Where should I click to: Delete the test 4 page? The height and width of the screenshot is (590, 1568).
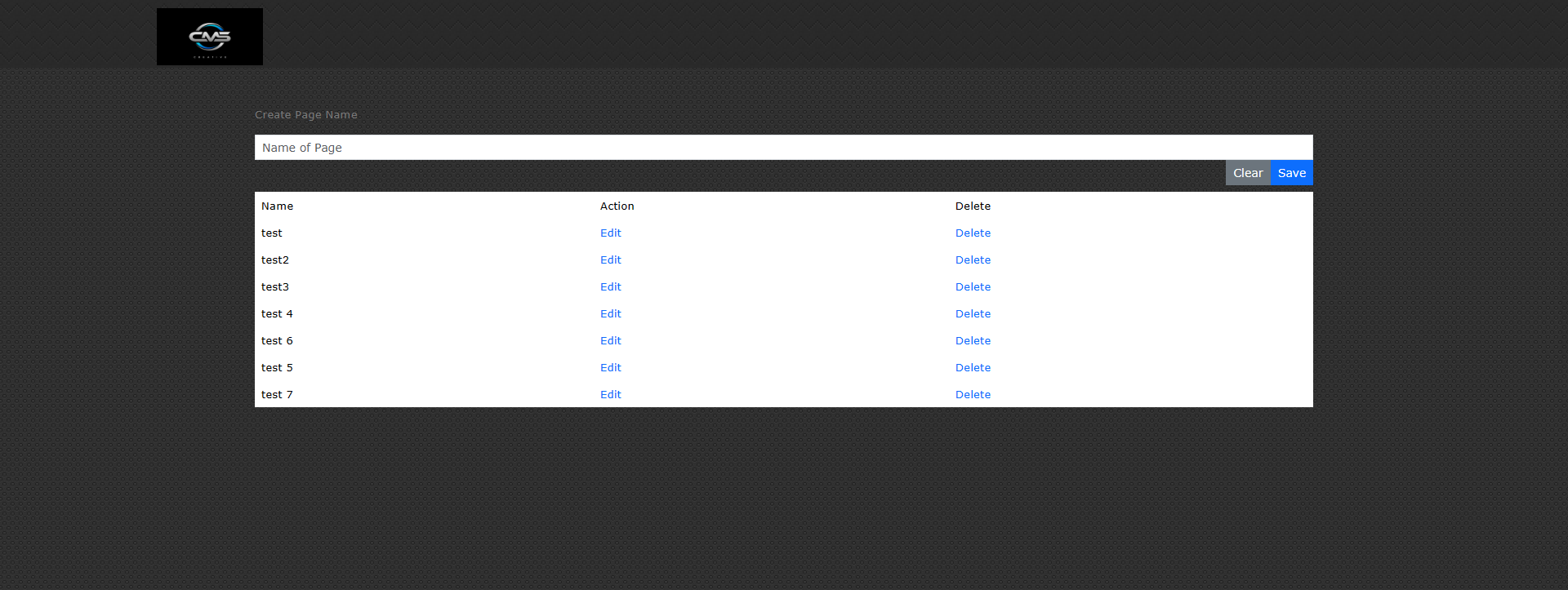(973, 314)
